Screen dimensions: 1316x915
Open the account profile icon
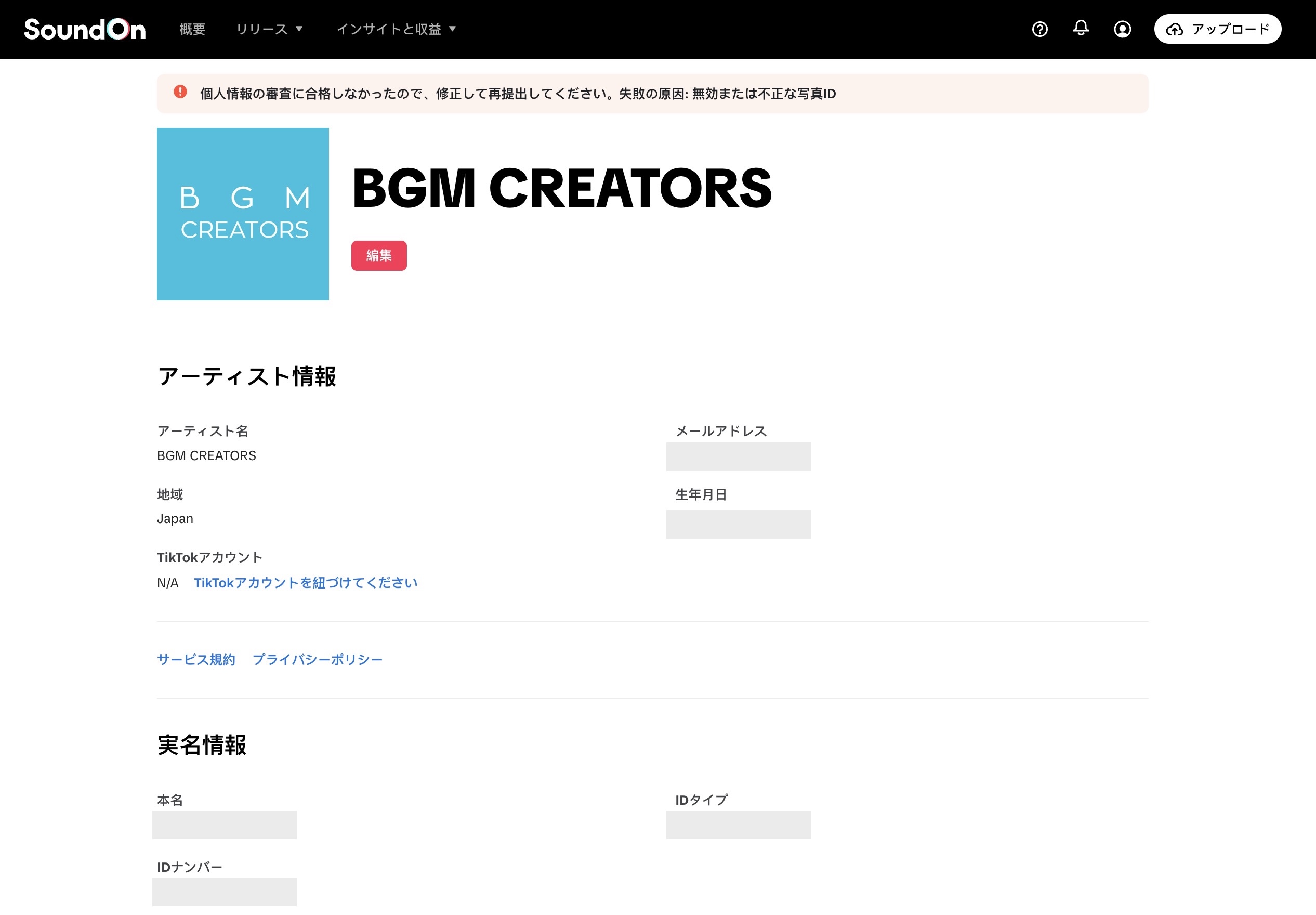pos(1122,29)
